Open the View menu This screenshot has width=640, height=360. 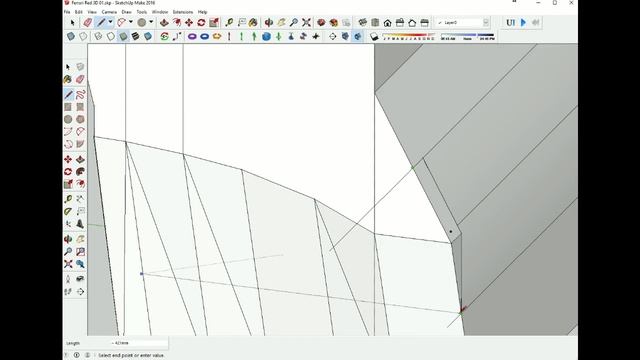(x=92, y=12)
